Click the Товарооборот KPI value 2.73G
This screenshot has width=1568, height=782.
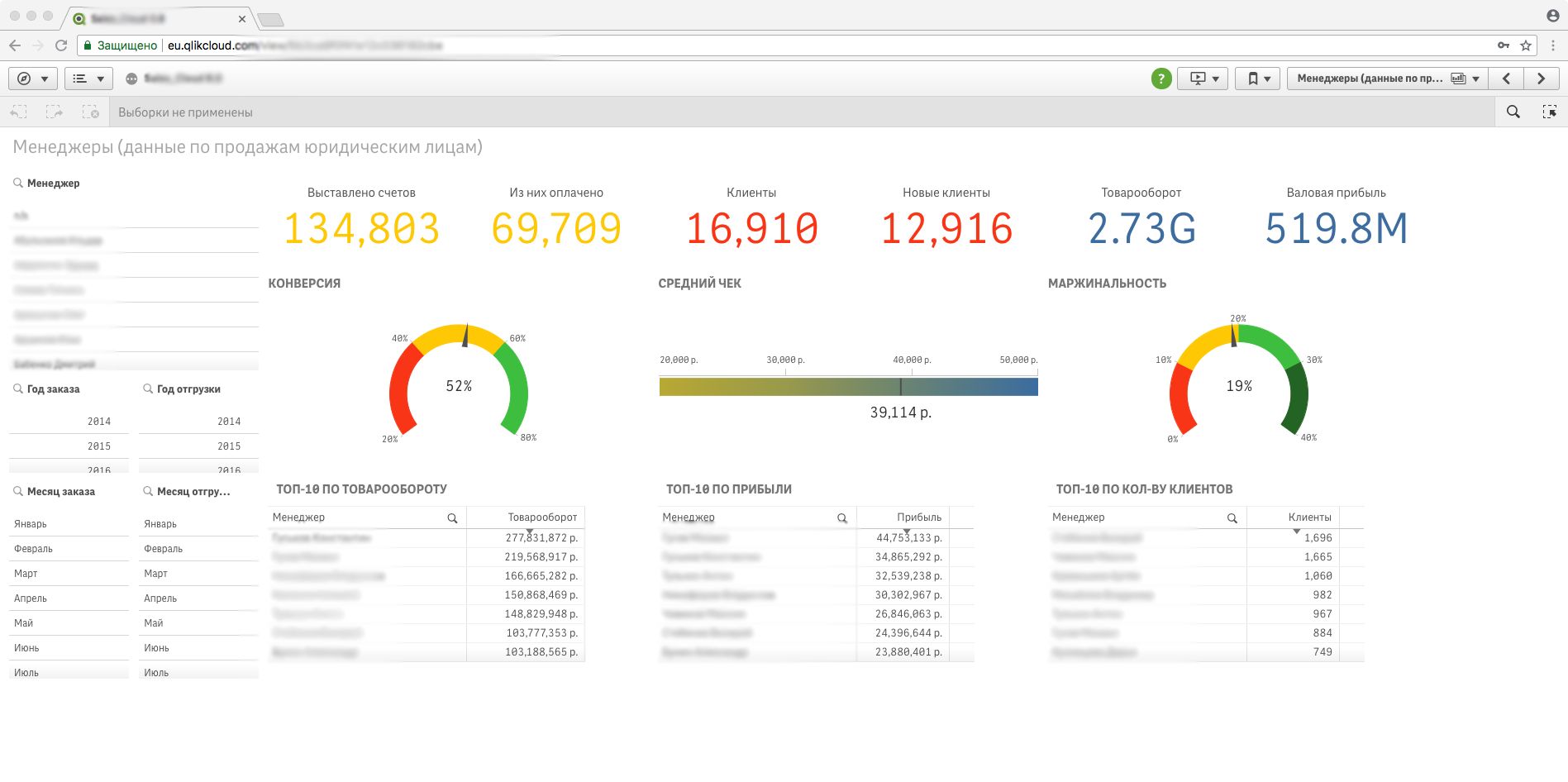(1141, 229)
